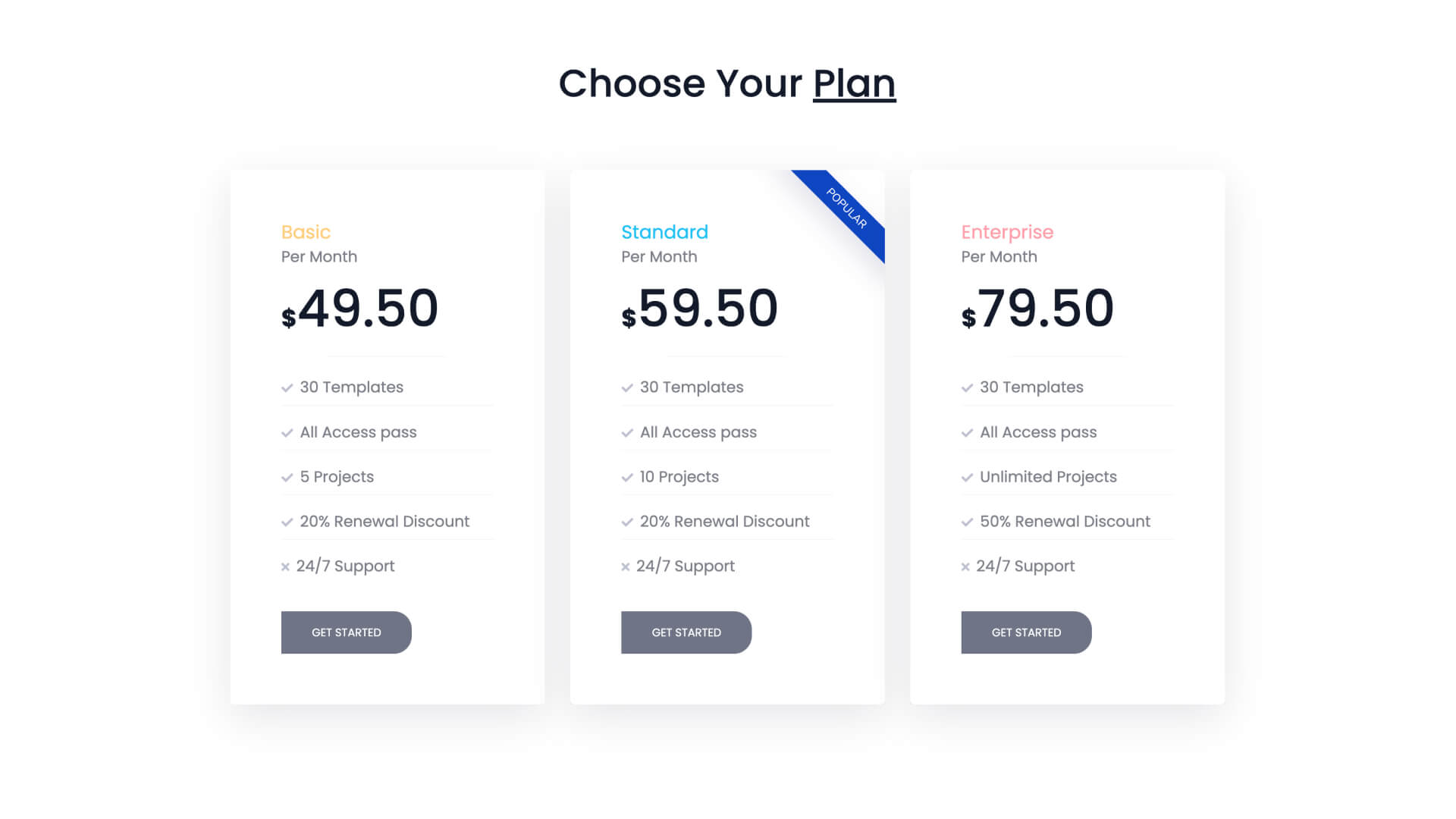
Task: Click the Get Started button under Basic plan
Action: tap(346, 632)
